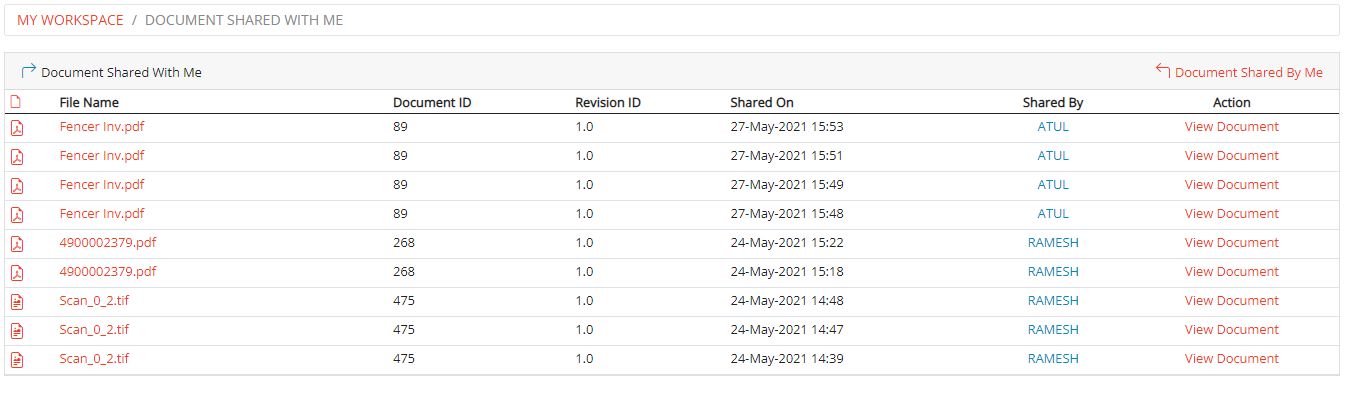
Task: Click RAMESH in the 14:48 row
Action: point(1053,301)
